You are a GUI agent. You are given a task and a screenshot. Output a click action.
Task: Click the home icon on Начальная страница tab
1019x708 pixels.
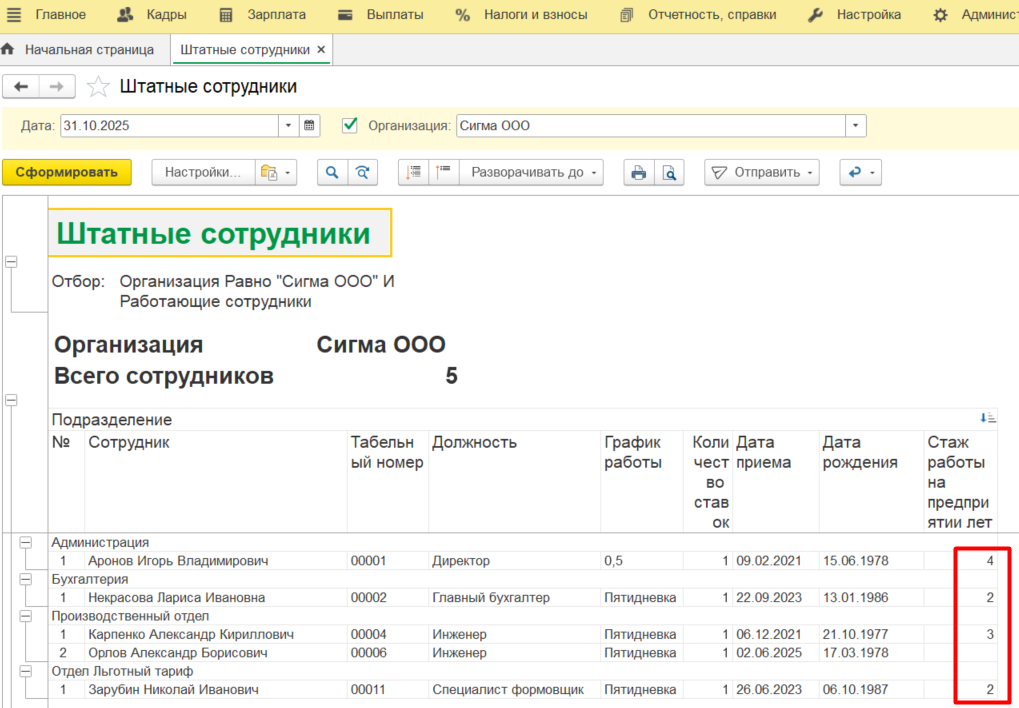click(8, 49)
